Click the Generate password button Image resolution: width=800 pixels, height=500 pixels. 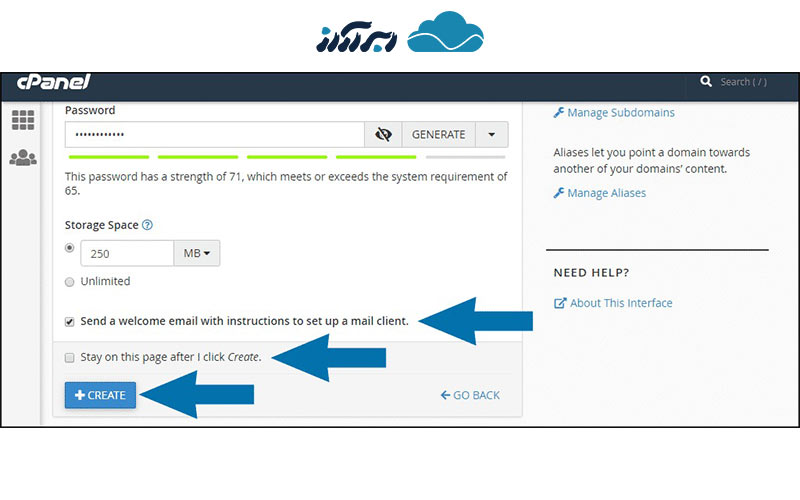click(438, 135)
